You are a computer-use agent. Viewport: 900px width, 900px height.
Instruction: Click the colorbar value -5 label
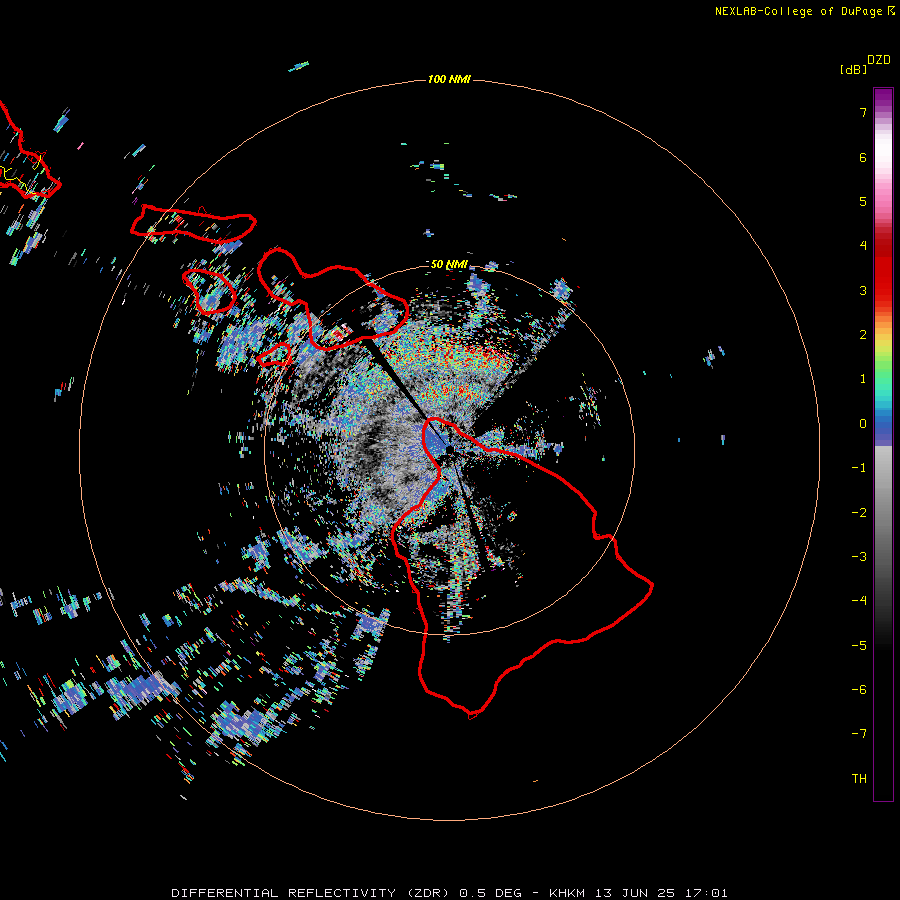click(859, 645)
